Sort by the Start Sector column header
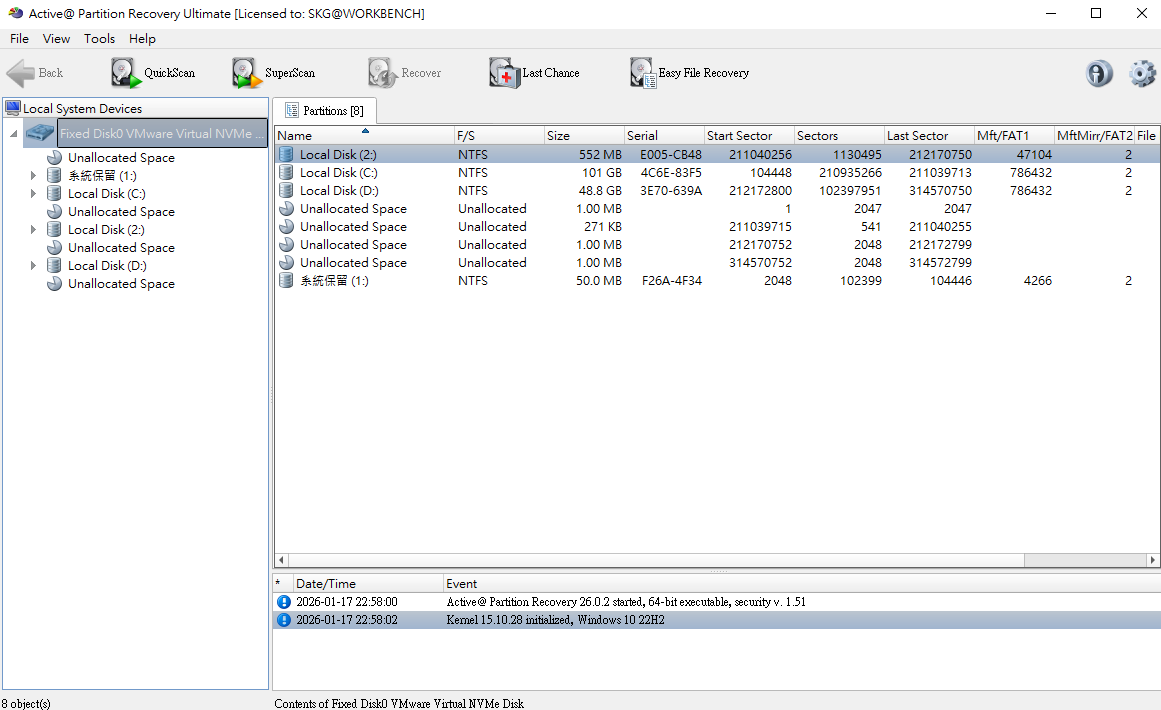 coord(749,135)
